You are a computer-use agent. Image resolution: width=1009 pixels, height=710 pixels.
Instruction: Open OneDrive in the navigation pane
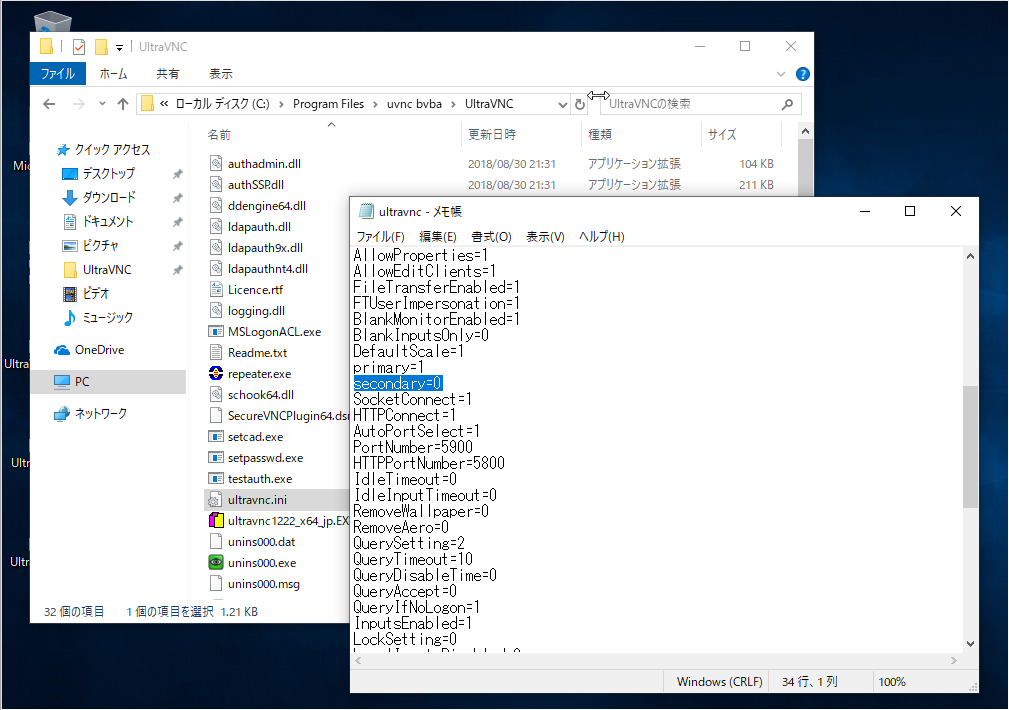99,350
